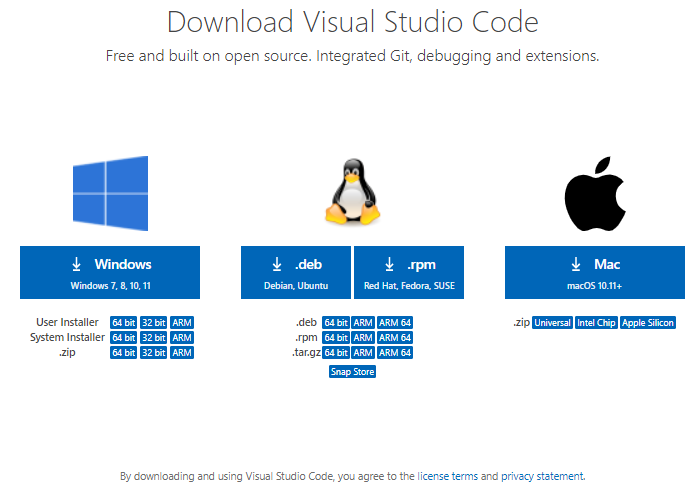Pick the .deb 64 bit build

[x=336, y=323]
